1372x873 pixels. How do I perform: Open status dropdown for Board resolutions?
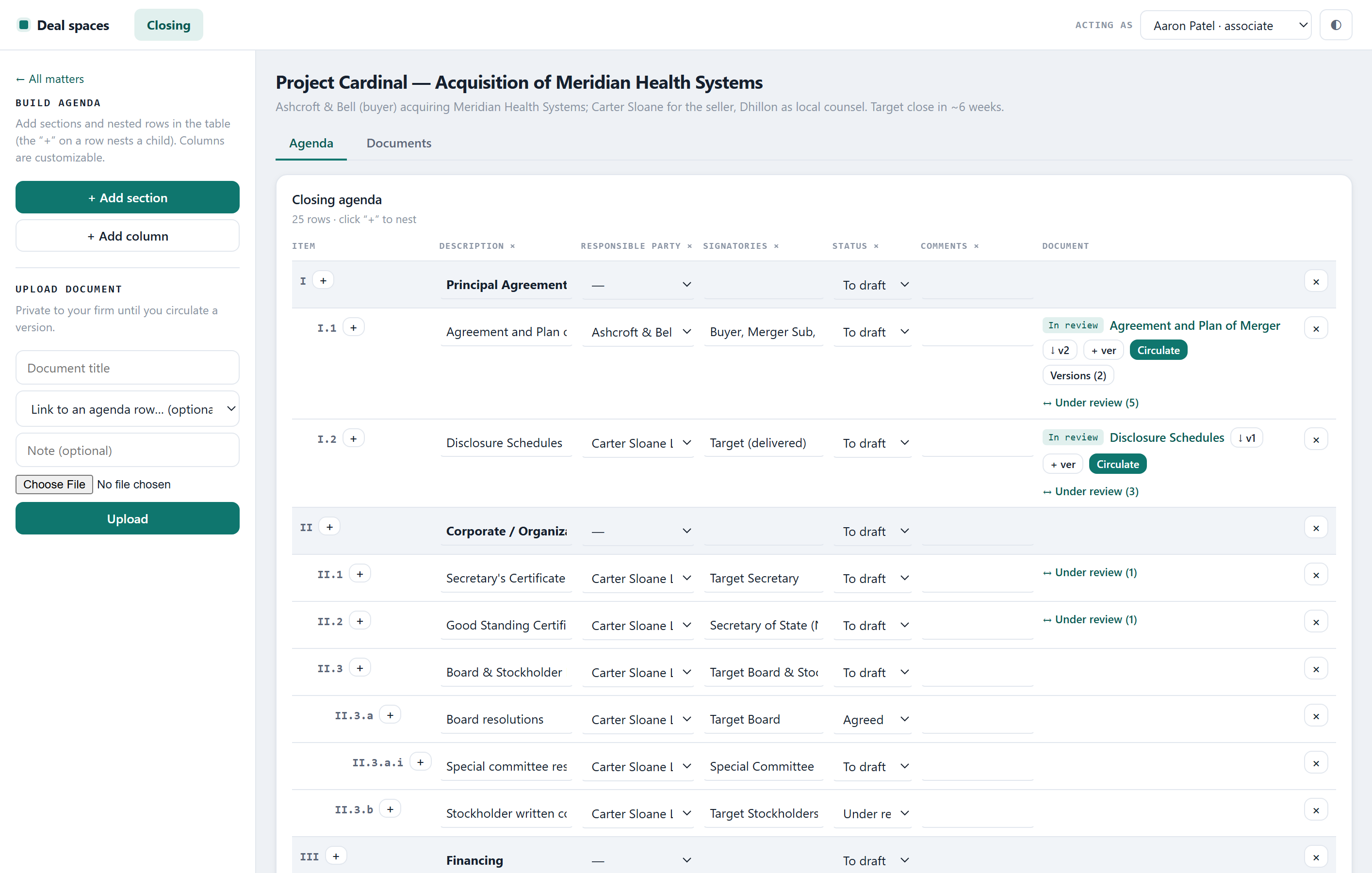click(x=872, y=719)
